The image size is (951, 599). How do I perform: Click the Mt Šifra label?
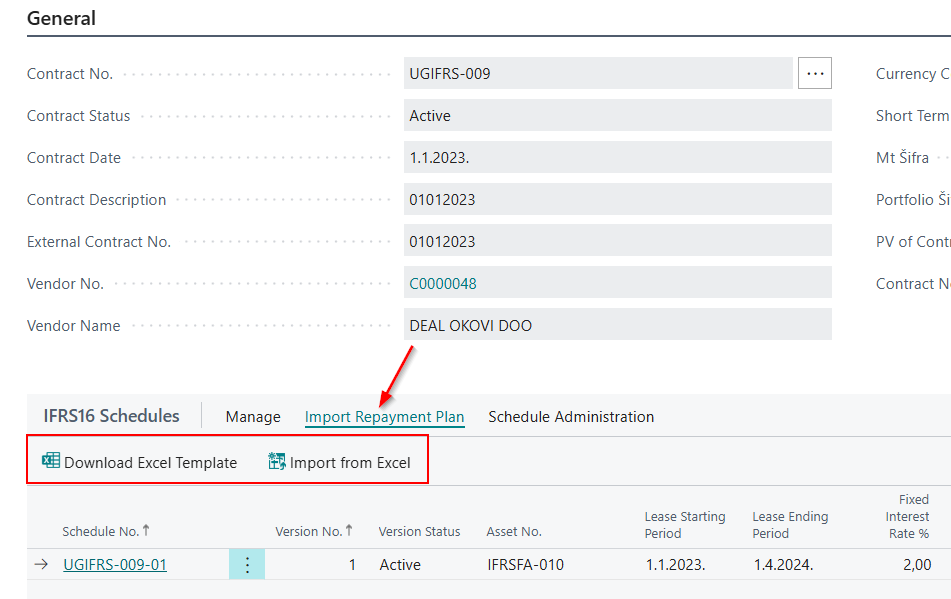pos(902,158)
